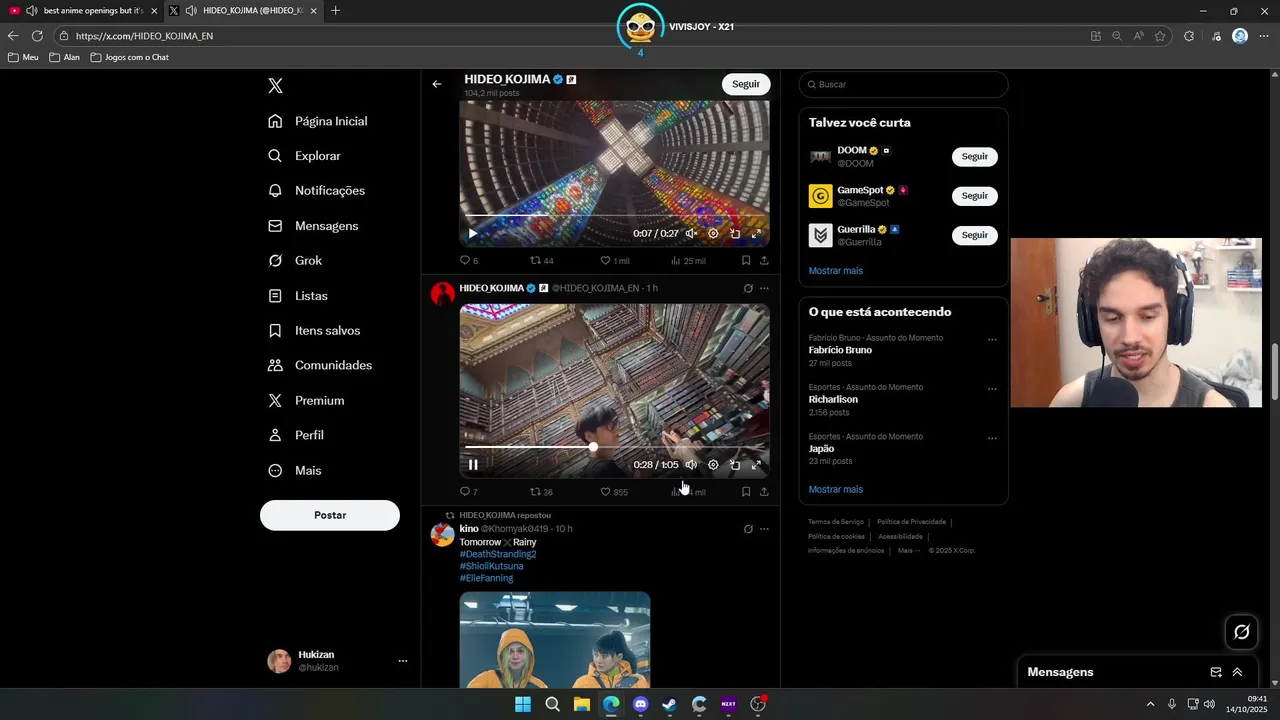The image size is (1280, 720).
Task: Reply to the post with 7 comments
Action: pos(468,492)
